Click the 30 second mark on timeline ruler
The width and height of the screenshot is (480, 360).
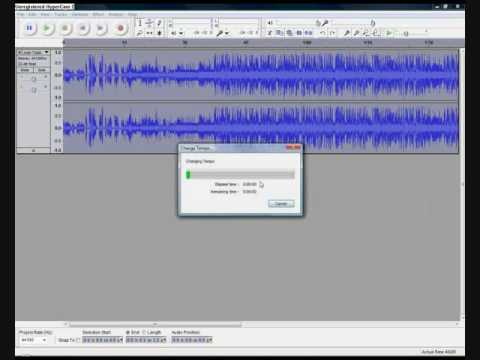[185, 43]
